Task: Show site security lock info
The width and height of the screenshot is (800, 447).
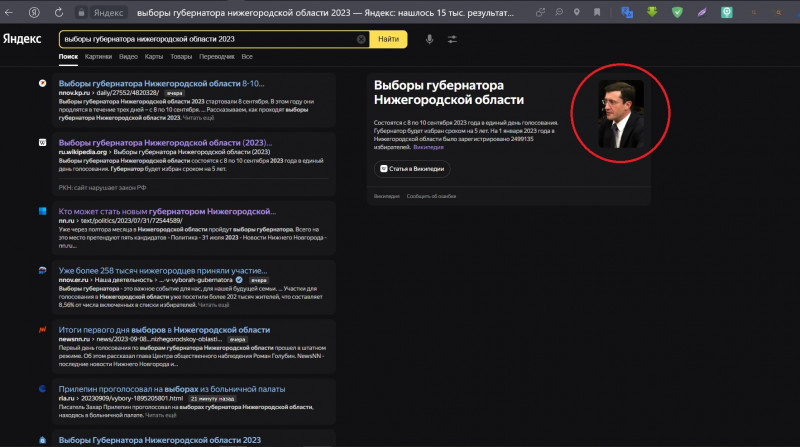Action: (81, 13)
